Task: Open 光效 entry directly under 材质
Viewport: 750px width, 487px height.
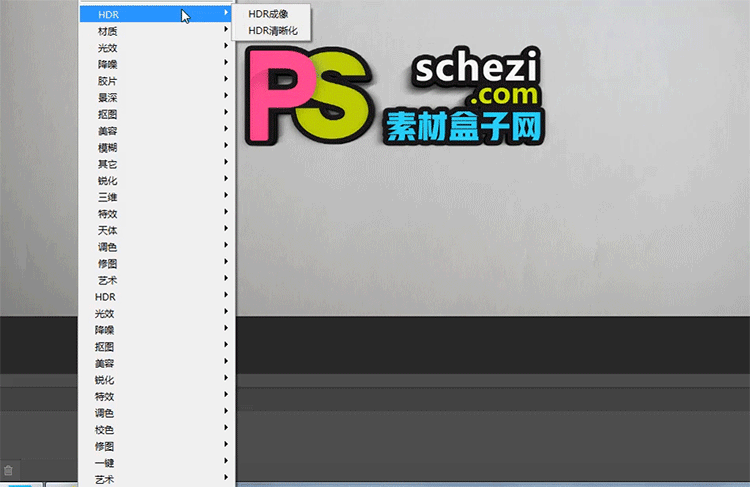Action: [x=156, y=48]
